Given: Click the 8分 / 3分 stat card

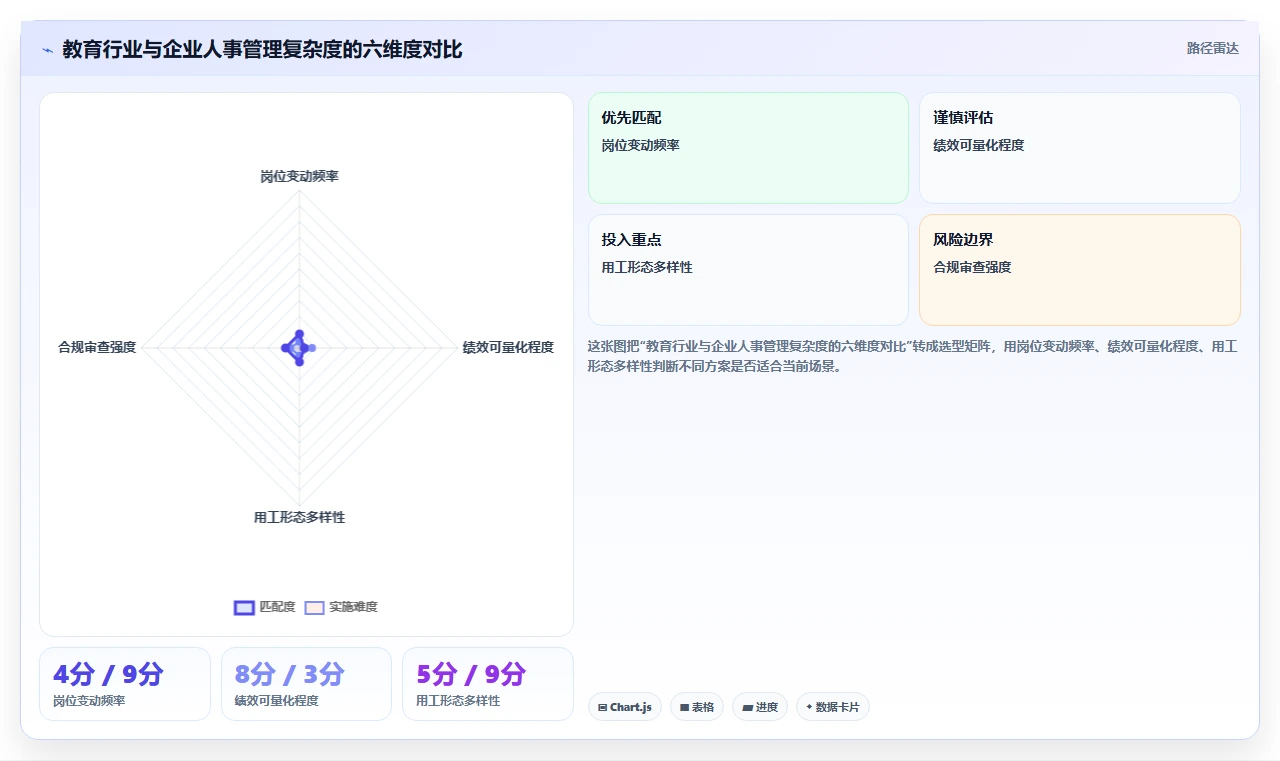Looking at the screenshot, I should click(x=306, y=684).
